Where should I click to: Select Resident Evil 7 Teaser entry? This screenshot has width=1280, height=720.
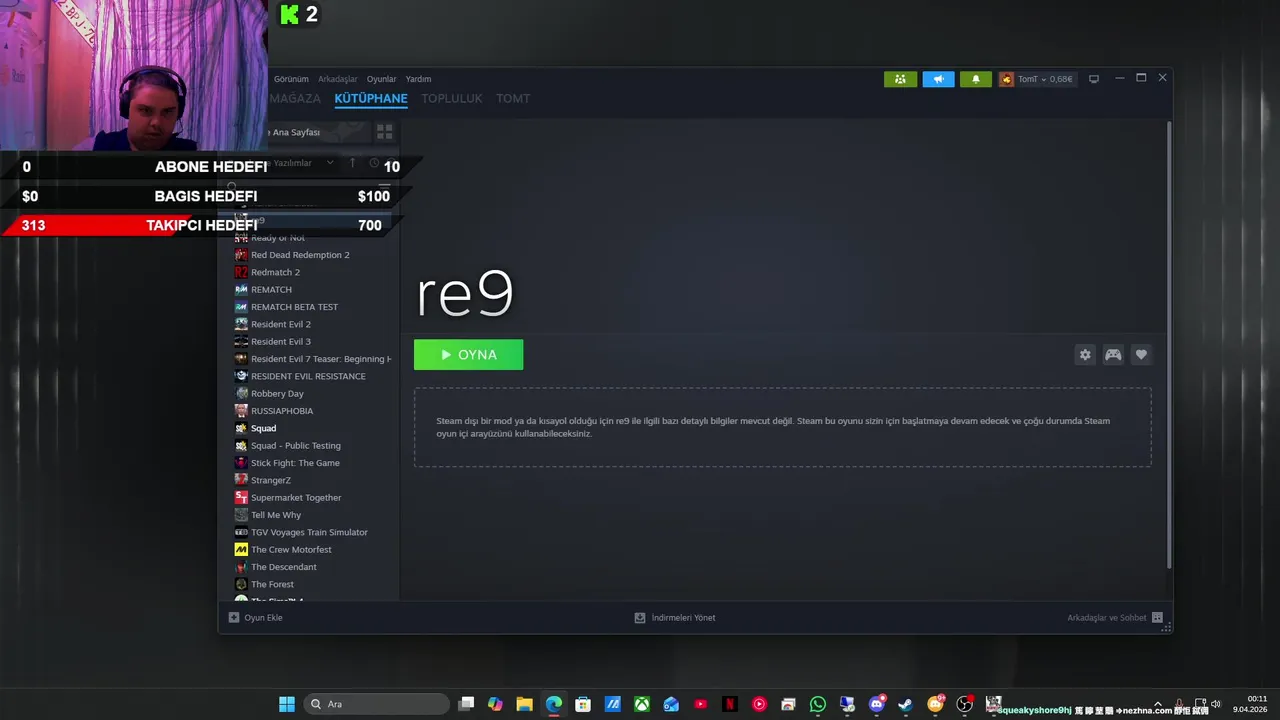320,359
